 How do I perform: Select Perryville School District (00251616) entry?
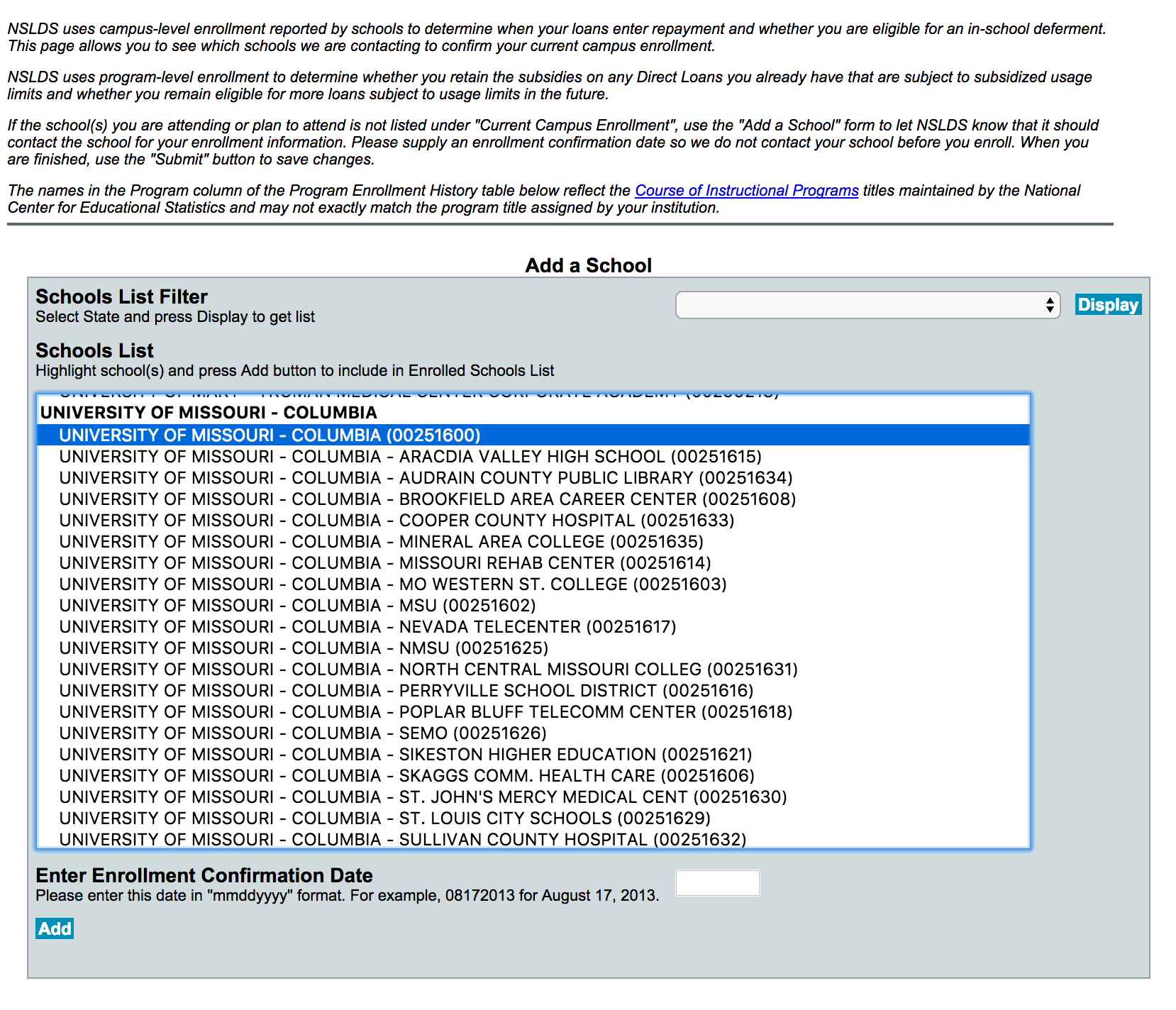coord(533,690)
